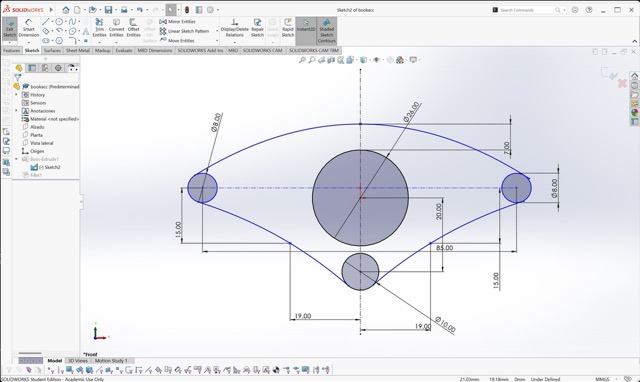Toggle Shaded Sketch Contours

pos(327,31)
